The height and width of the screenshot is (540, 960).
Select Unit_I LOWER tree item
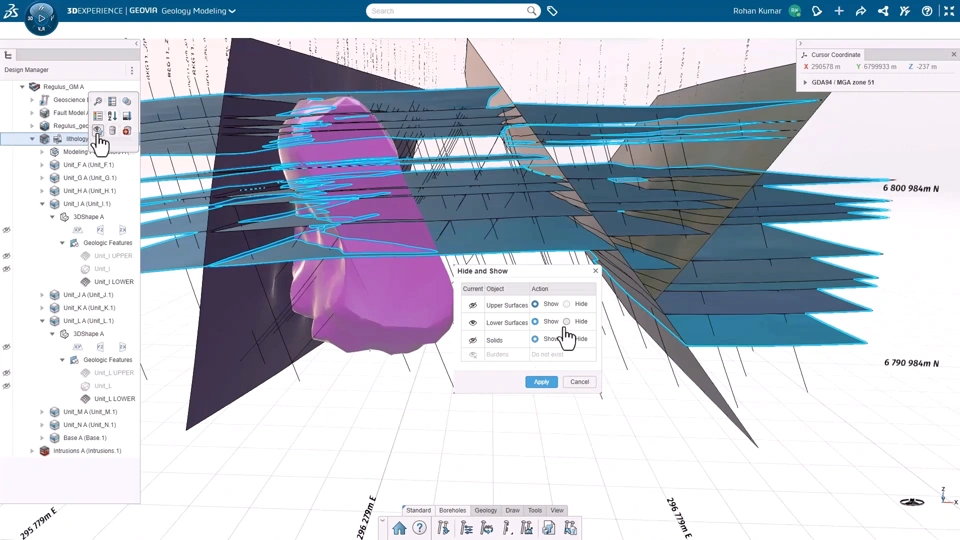(114, 282)
